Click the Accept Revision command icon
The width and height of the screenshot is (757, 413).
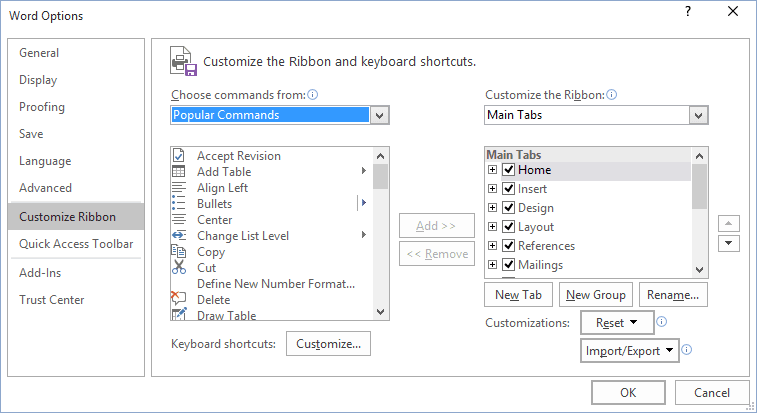(x=179, y=156)
